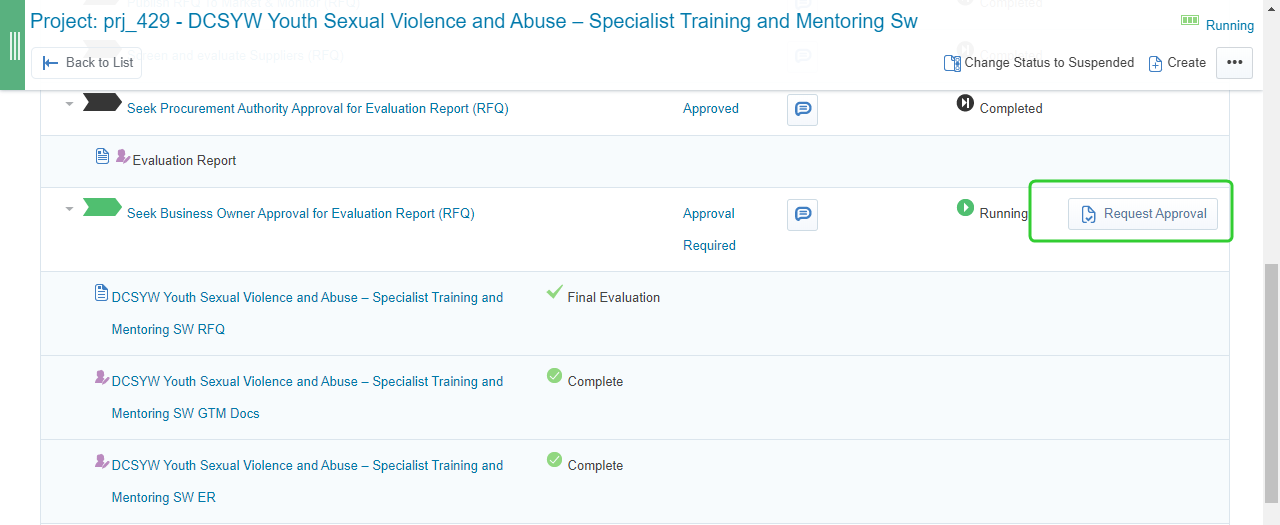
Task: Click the green stage arrow icon
Action: [101, 207]
